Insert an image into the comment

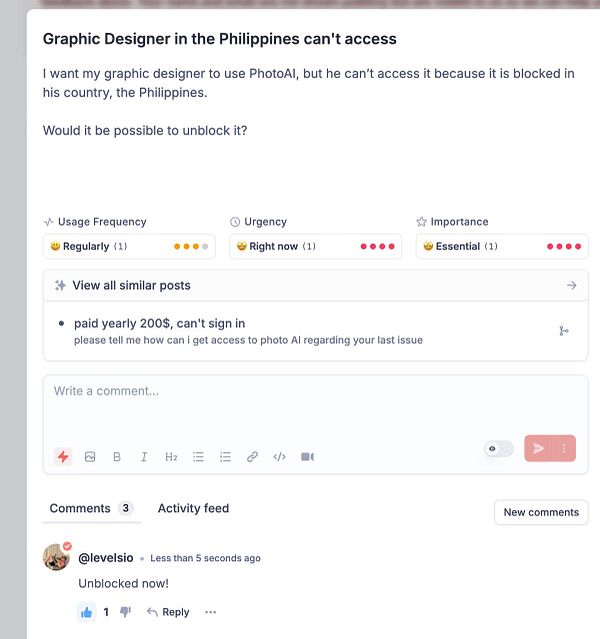pos(90,457)
